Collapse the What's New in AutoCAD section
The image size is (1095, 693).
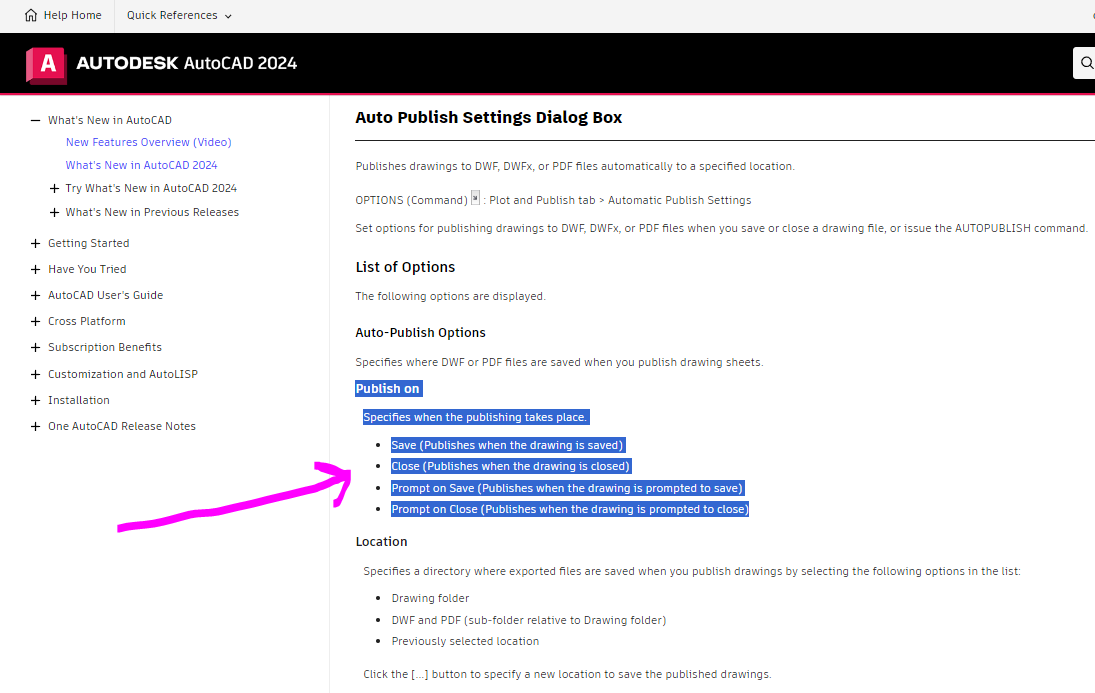[x=35, y=119]
